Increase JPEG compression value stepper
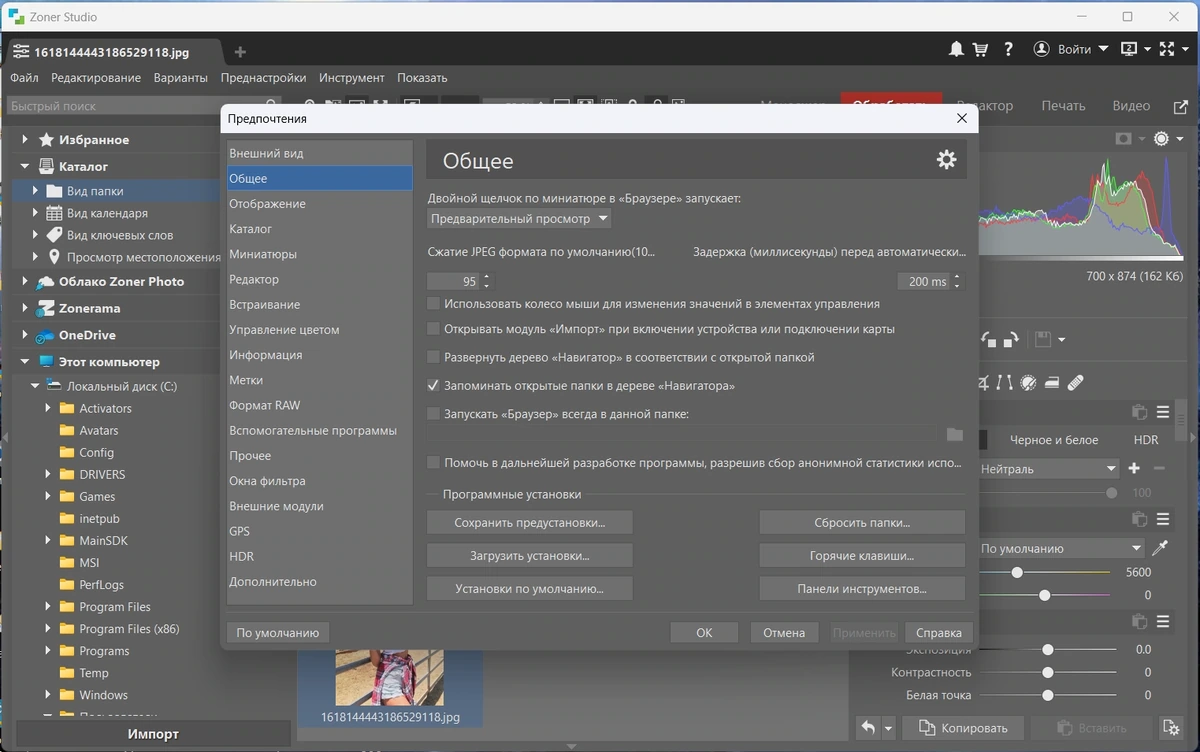Viewport: 1200px width, 752px height. pos(487,278)
